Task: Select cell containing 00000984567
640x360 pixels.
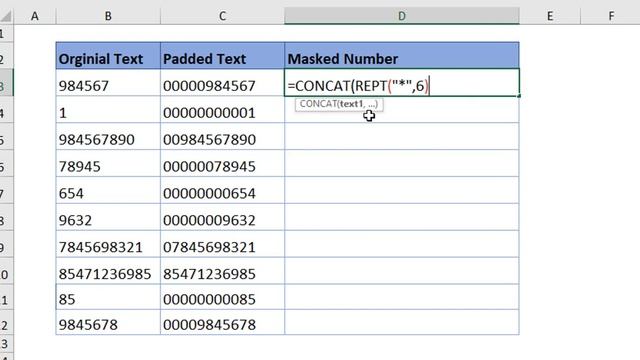Action: point(222,83)
